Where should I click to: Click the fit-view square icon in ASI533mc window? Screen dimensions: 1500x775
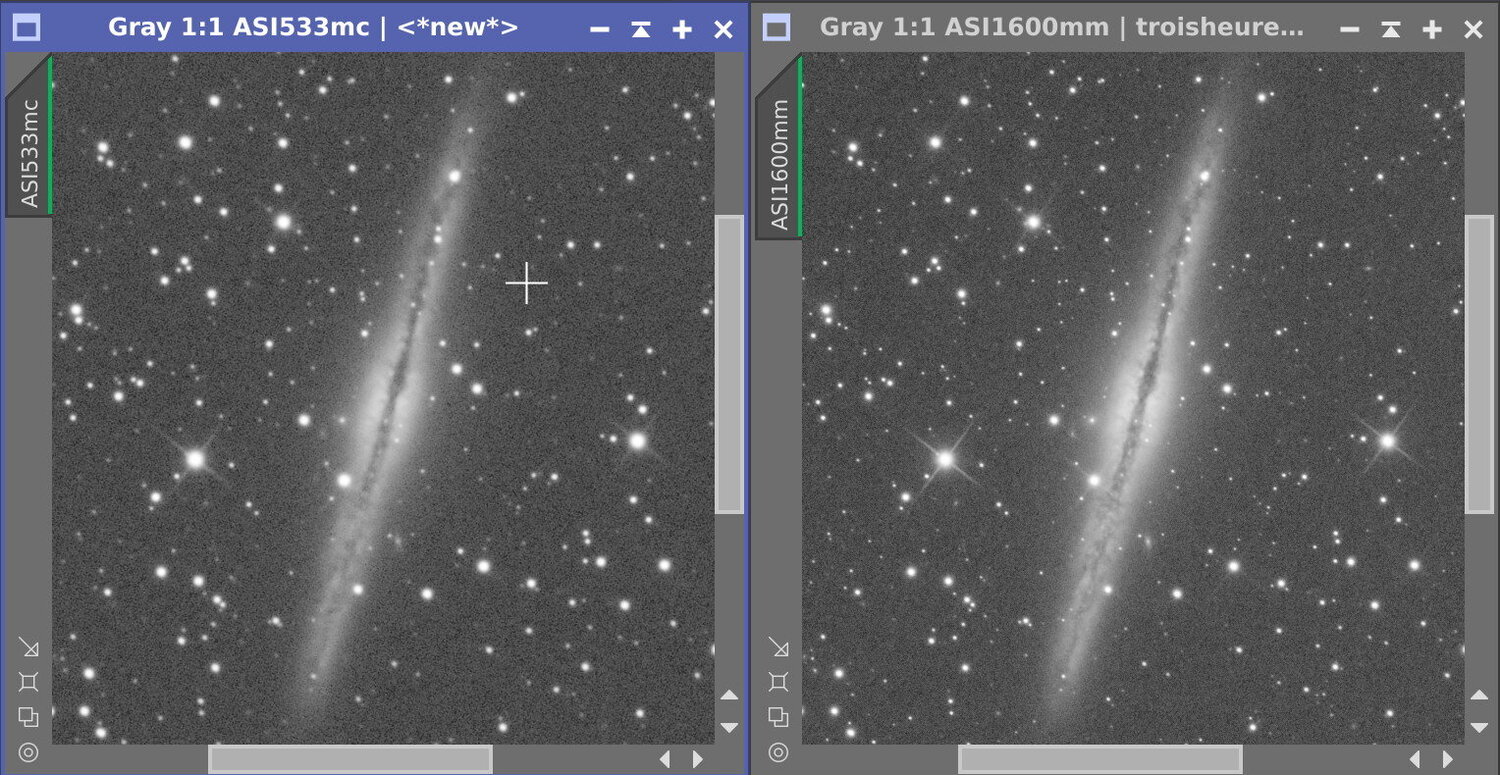tap(28, 682)
